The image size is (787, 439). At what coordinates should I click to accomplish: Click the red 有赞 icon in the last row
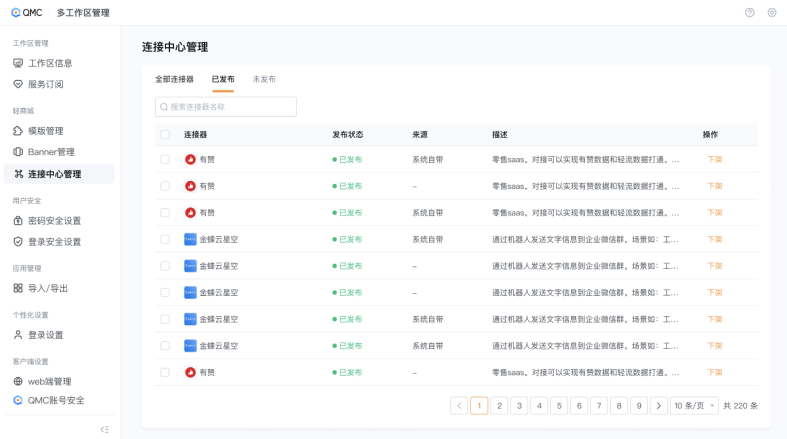(190, 372)
